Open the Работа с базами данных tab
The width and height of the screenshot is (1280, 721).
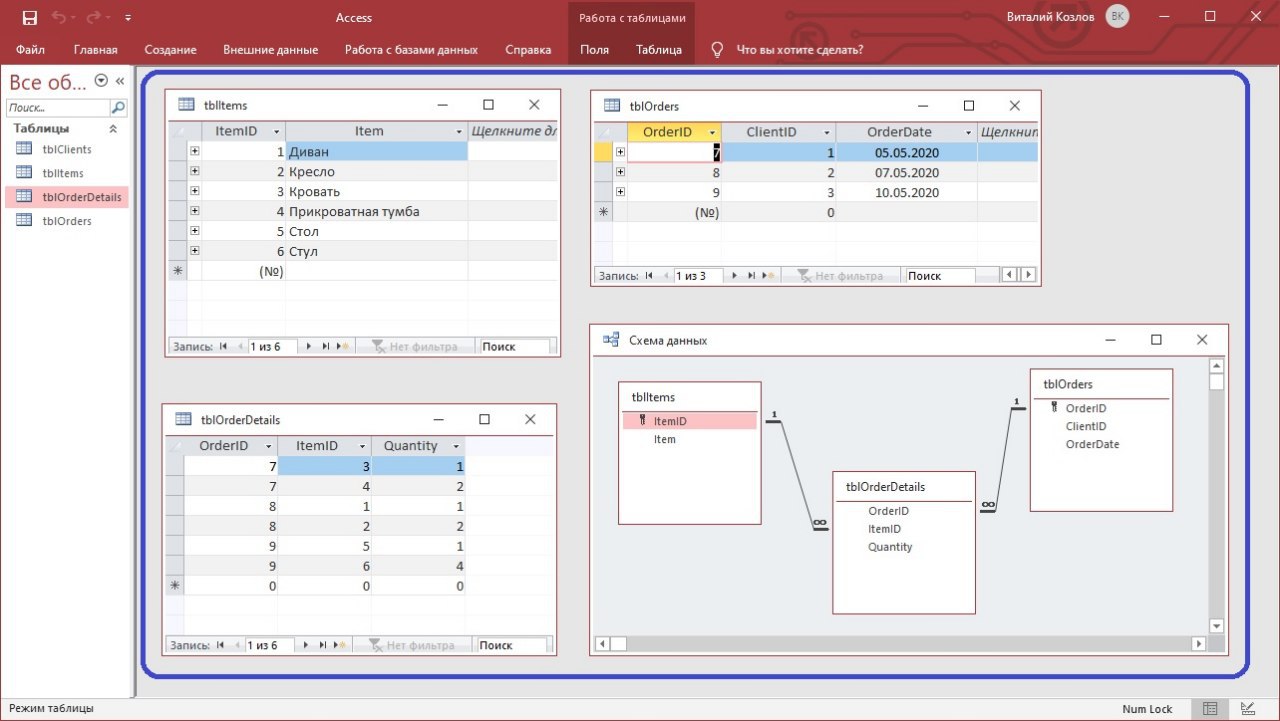(411, 50)
